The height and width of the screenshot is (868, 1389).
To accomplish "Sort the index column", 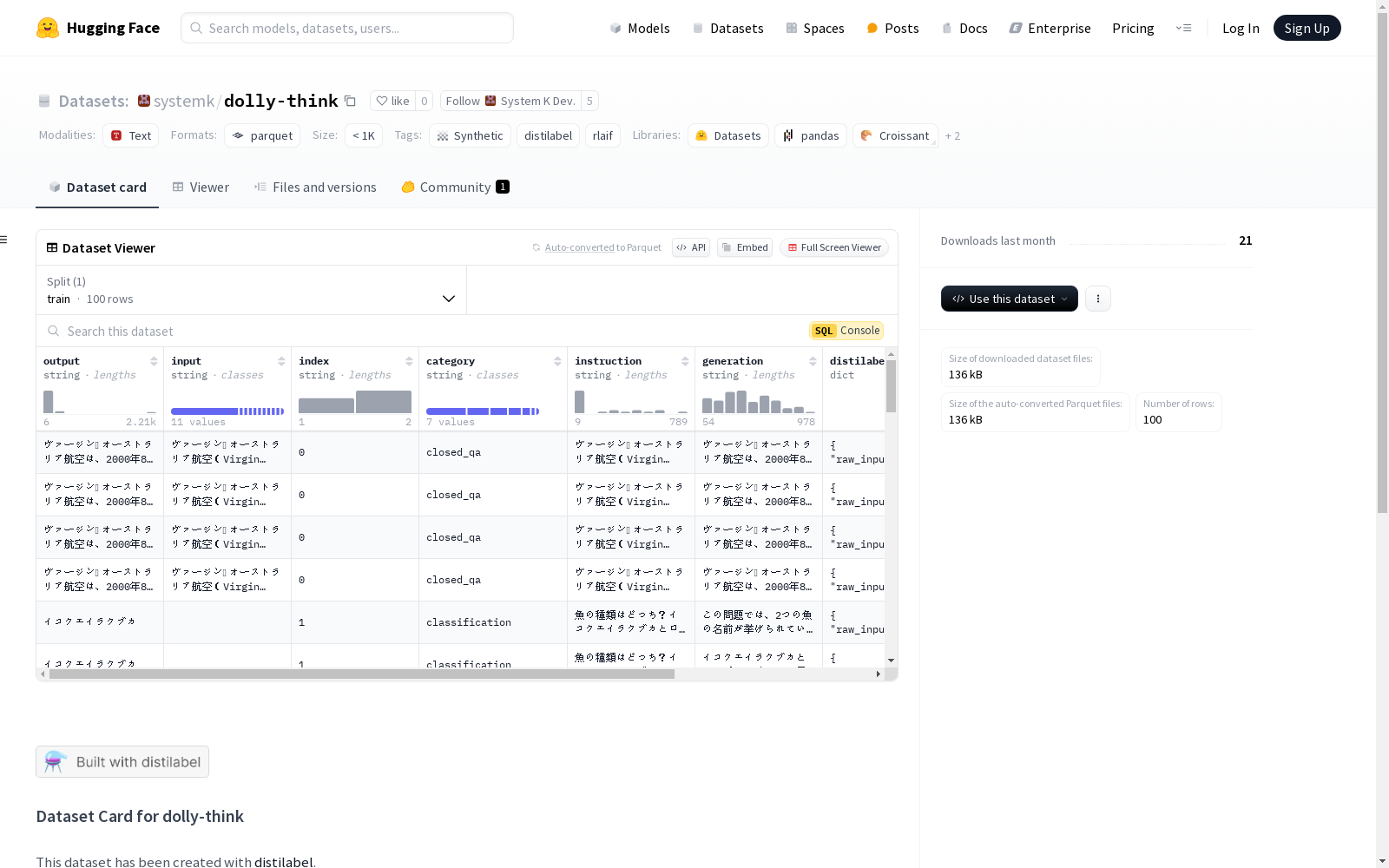I will point(409,361).
